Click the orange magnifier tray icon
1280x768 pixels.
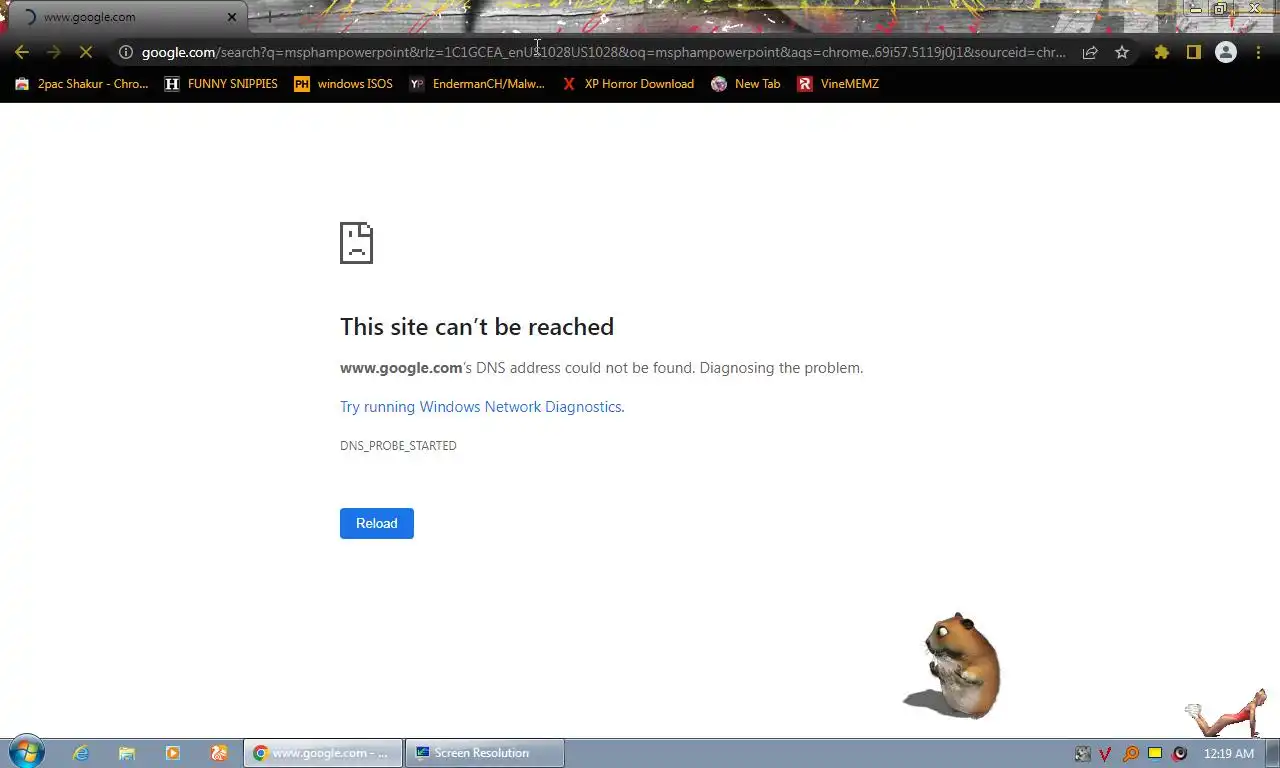point(1130,754)
